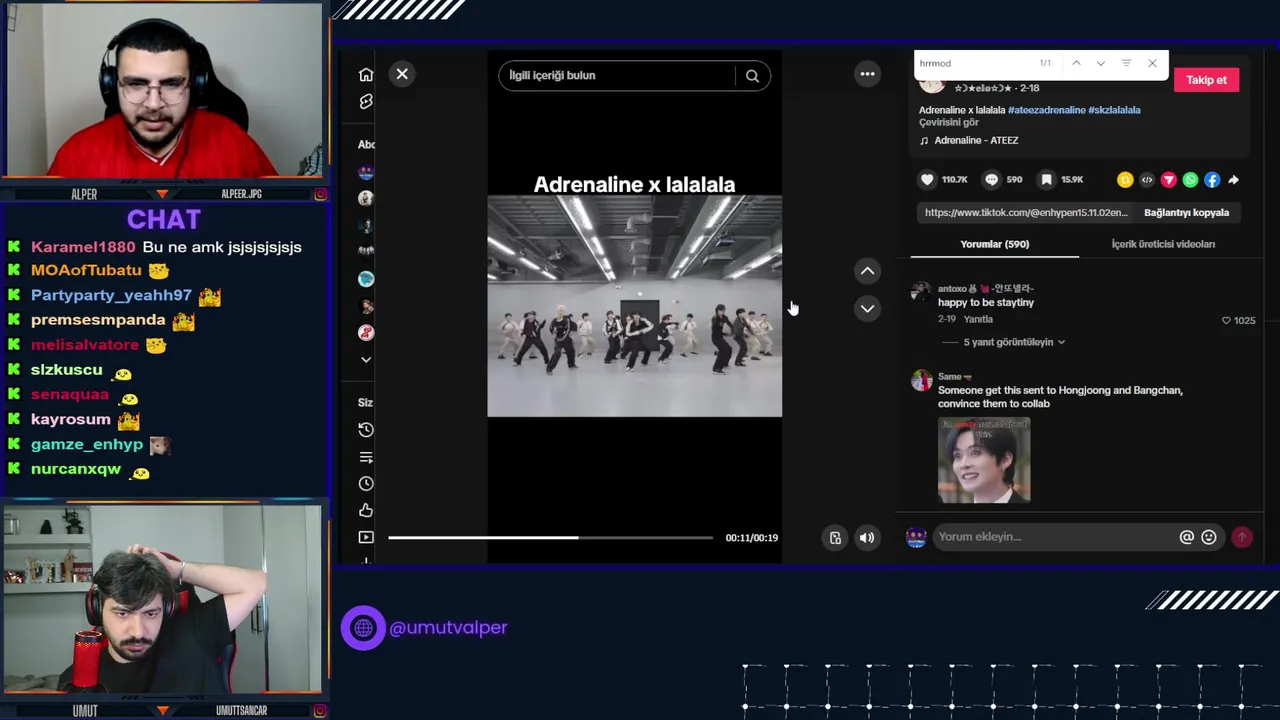The width and height of the screenshot is (1280, 720).
Task: Go to next find-in-page match
Action: click(x=1100, y=63)
